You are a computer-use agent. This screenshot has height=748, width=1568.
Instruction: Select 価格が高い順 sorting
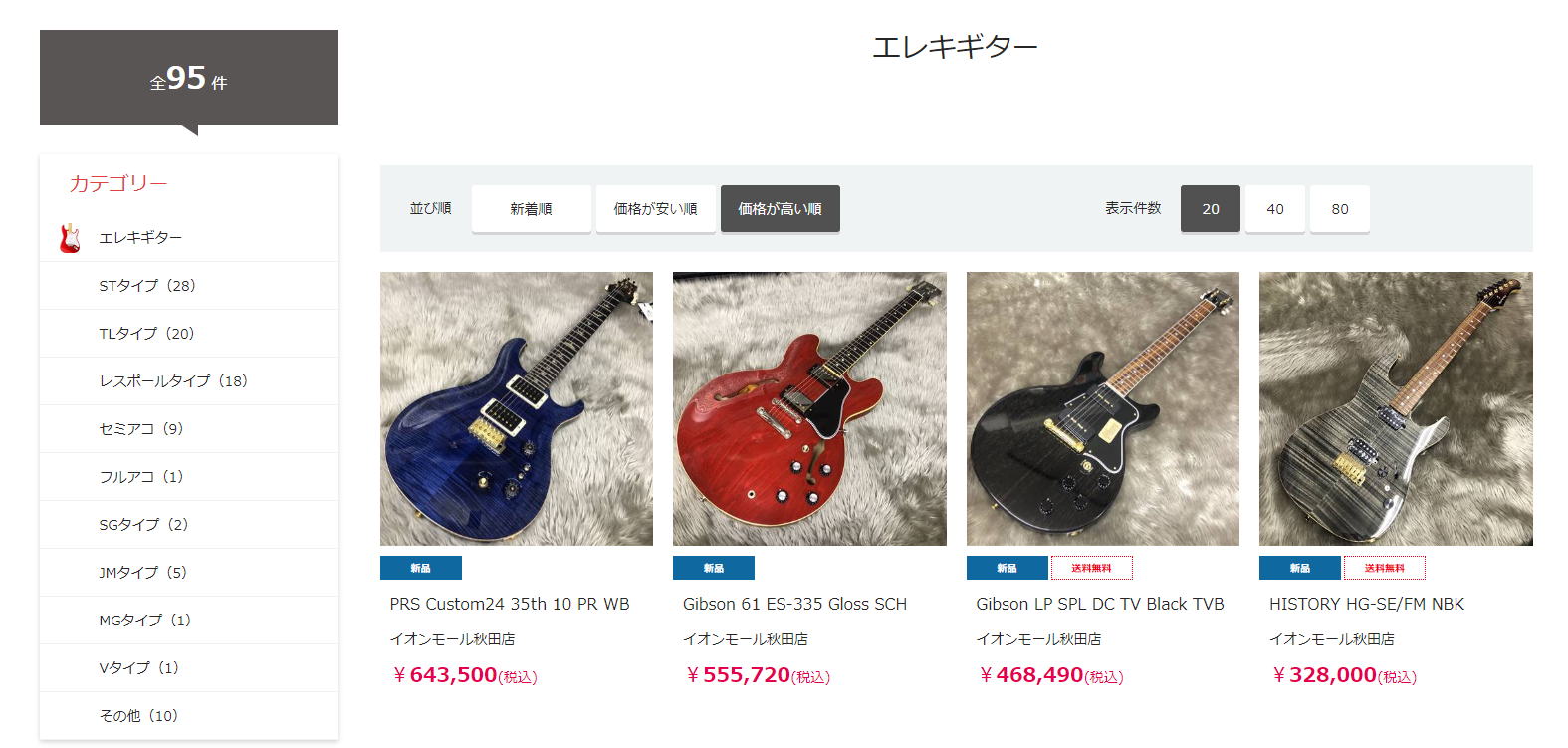tap(781, 209)
